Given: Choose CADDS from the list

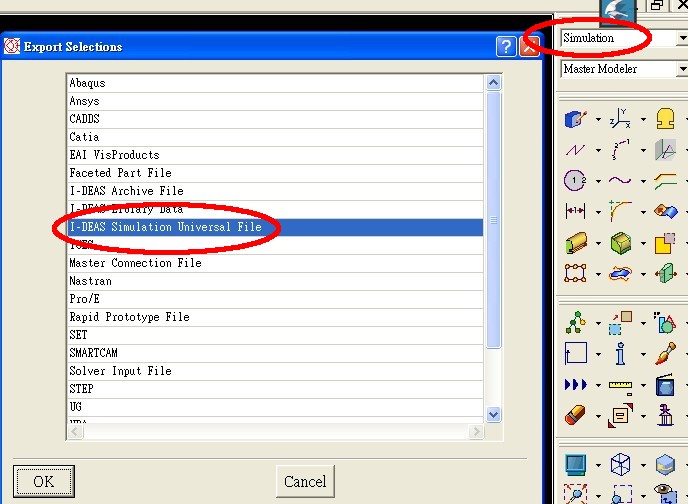Looking at the screenshot, I should (275, 119).
